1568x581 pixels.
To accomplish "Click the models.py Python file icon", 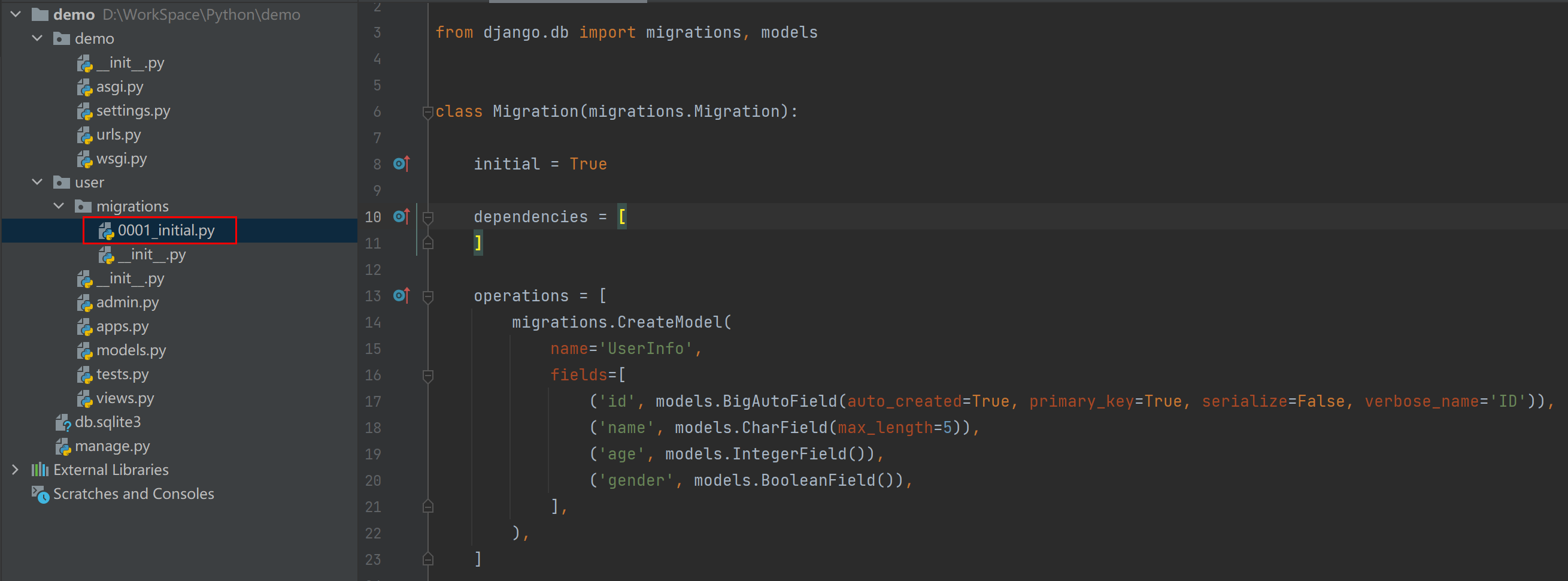I will [84, 351].
